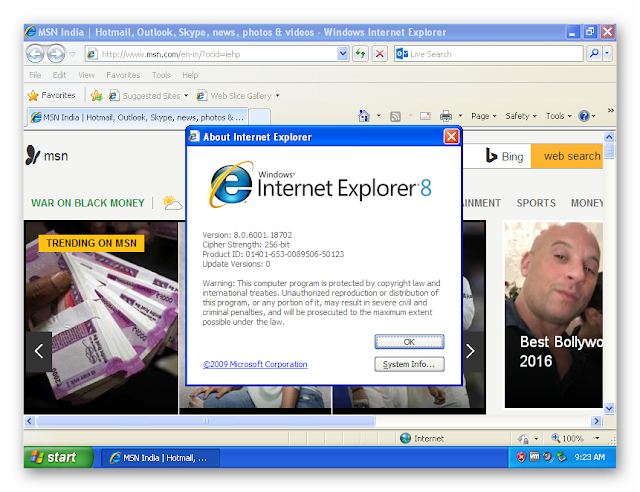
Task: Click the orange web search button
Action: point(567,156)
